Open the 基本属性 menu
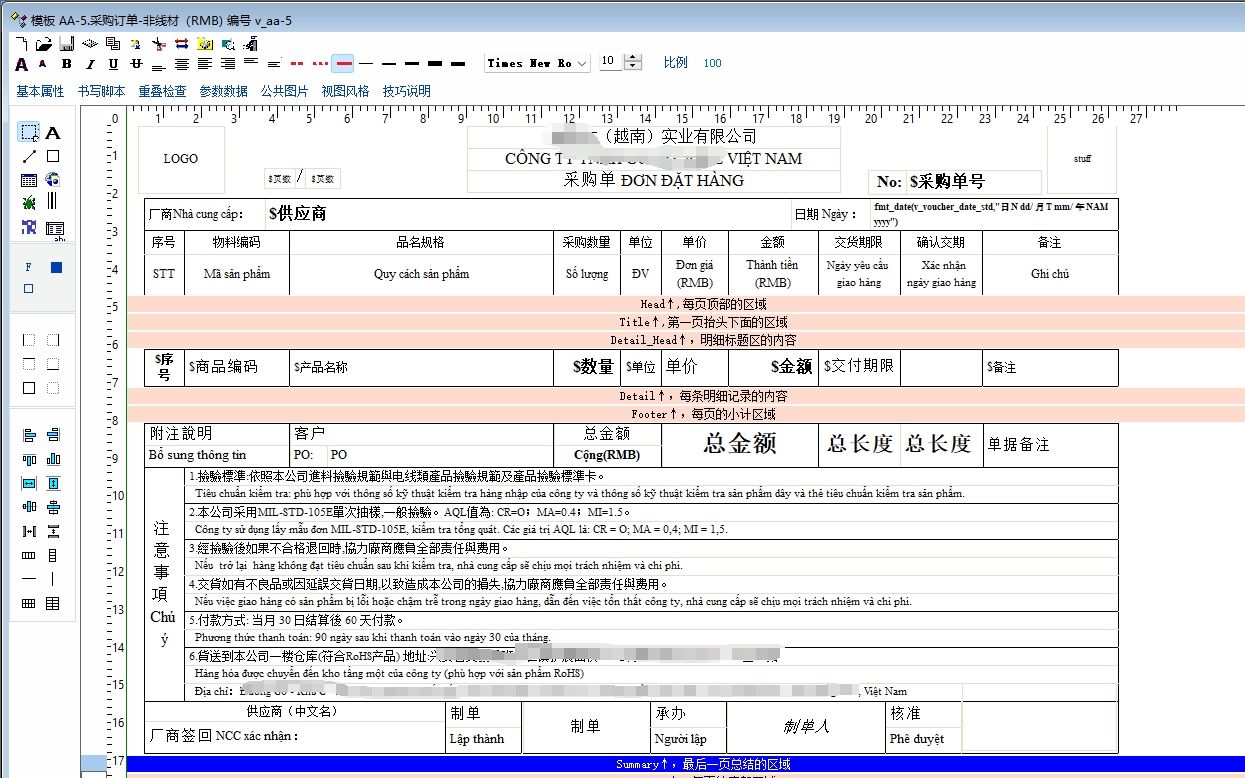This screenshot has width=1245, height=778. [40, 91]
